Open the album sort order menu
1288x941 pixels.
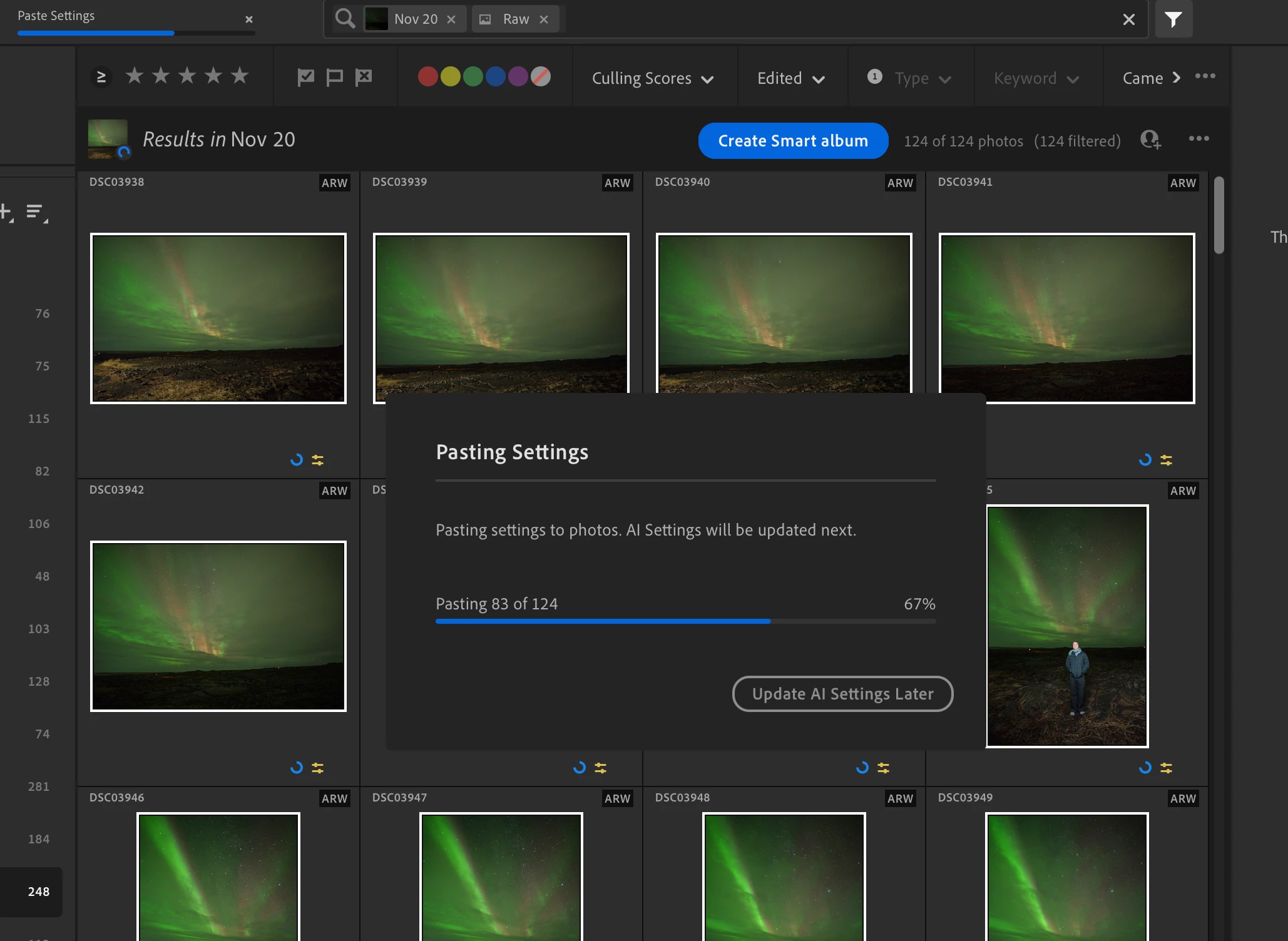(37, 213)
